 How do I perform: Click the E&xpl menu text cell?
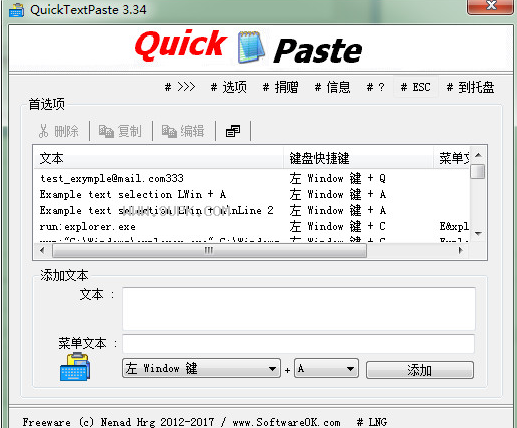[454, 227]
